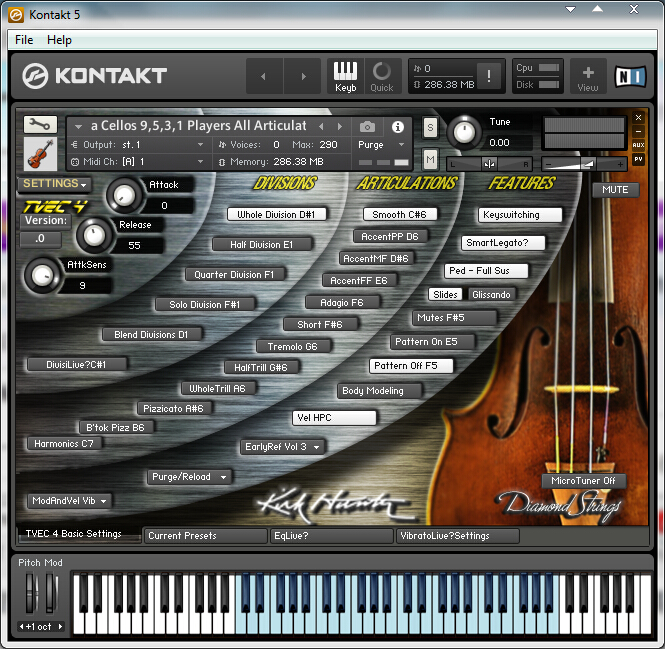
Task: Shift keyboard octave up arrow
Action: click(60, 626)
